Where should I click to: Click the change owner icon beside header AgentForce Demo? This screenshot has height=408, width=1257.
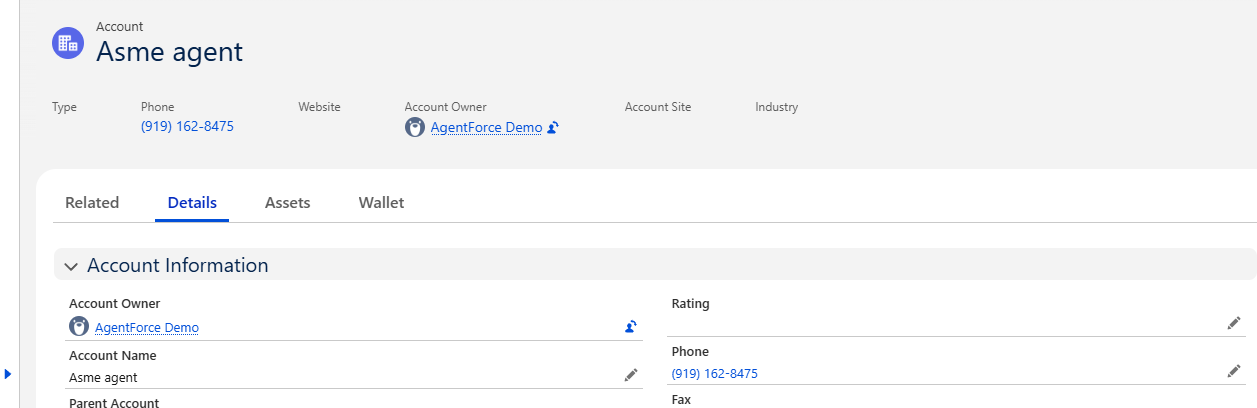(x=553, y=128)
